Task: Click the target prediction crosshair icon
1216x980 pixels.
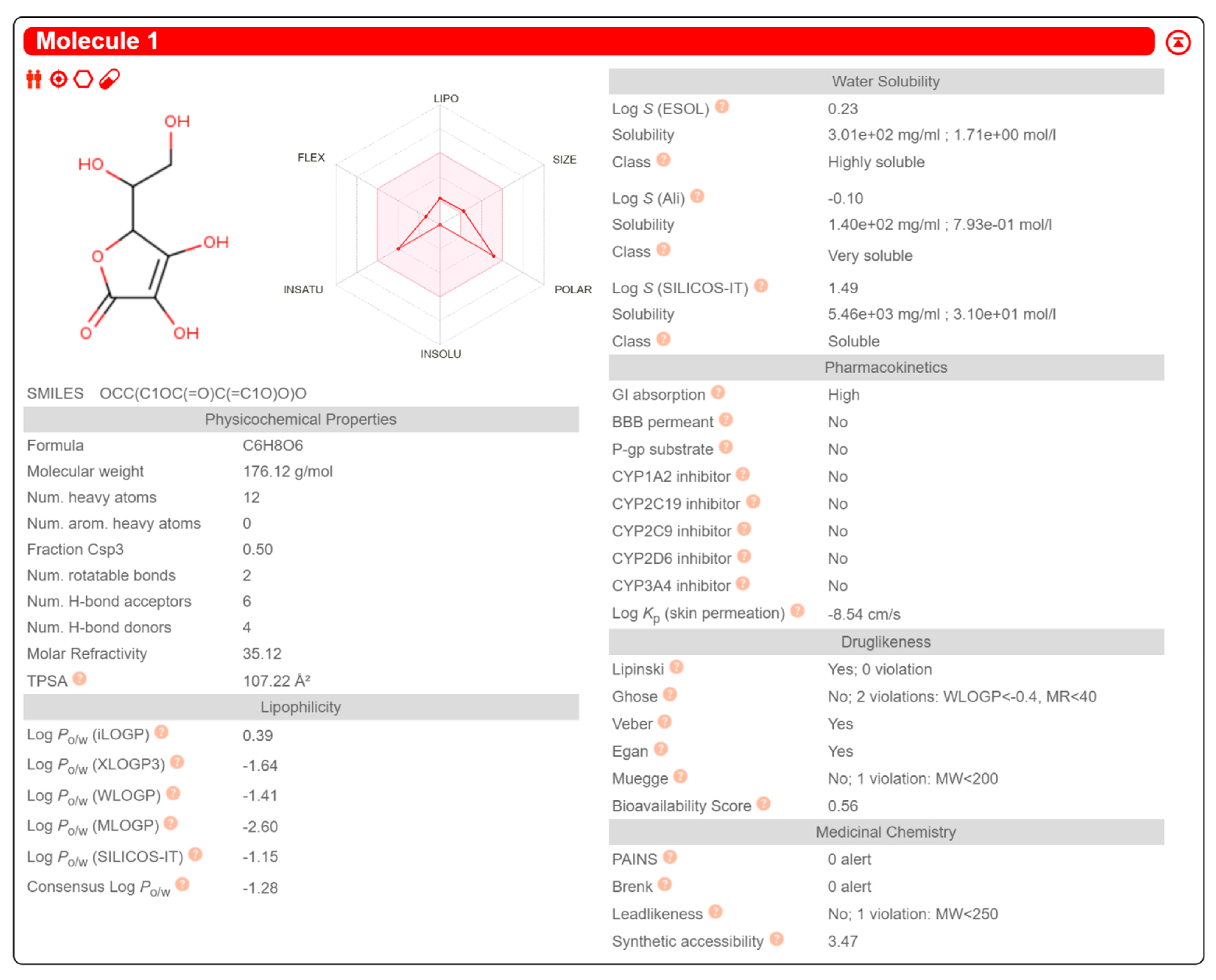Action: (x=59, y=79)
